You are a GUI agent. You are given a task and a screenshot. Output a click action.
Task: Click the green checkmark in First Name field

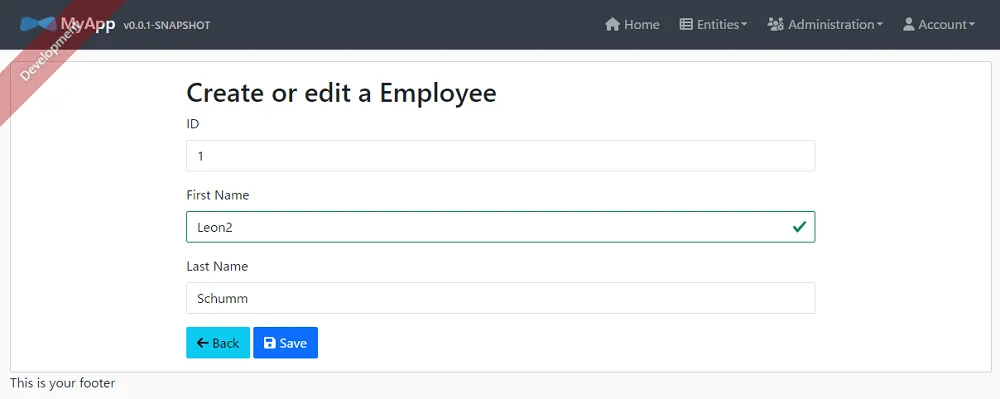[x=799, y=227]
